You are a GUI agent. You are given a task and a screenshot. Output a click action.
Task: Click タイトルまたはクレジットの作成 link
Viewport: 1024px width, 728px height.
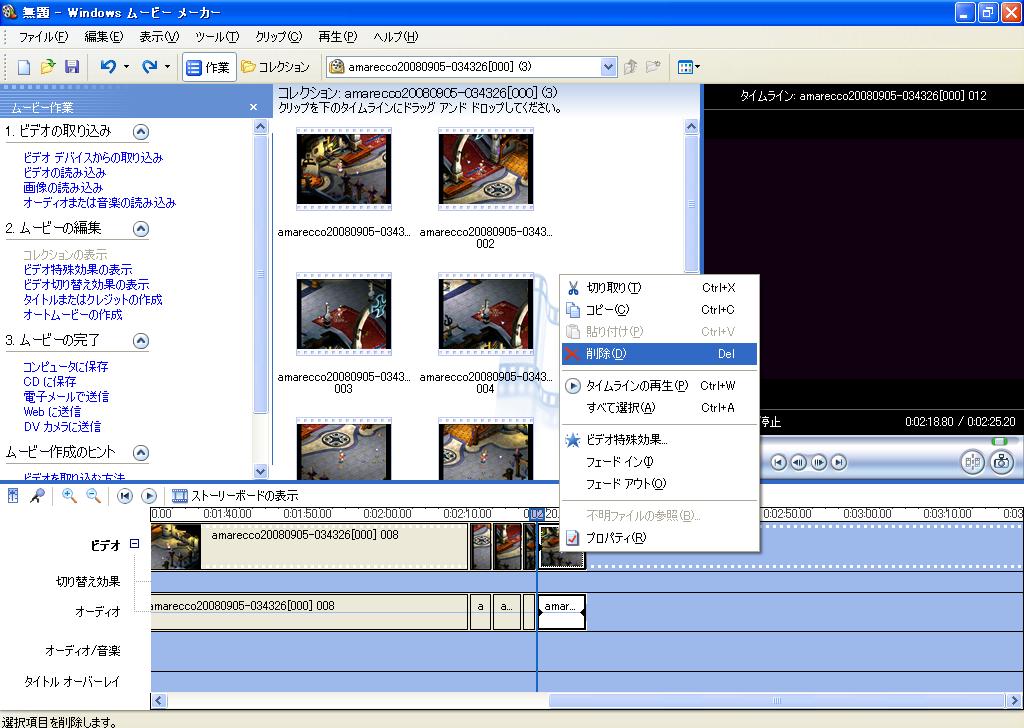point(93,299)
